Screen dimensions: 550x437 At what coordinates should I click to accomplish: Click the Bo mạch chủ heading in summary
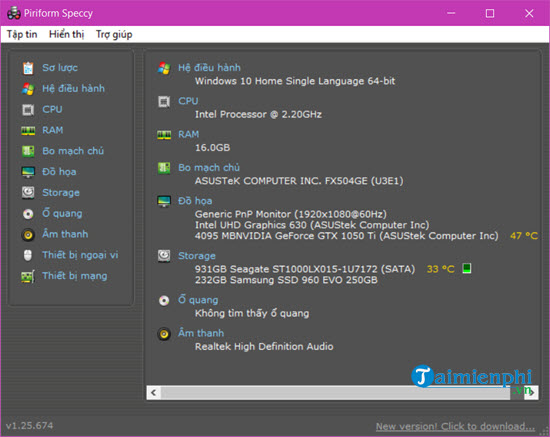pos(209,167)
